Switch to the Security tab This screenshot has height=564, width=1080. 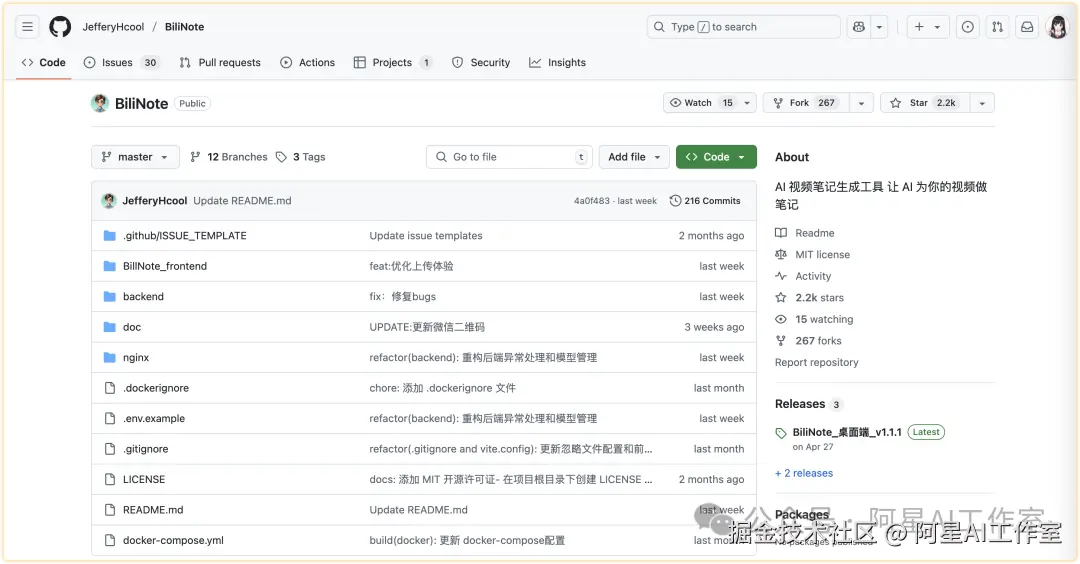click(x=481, y=62)
